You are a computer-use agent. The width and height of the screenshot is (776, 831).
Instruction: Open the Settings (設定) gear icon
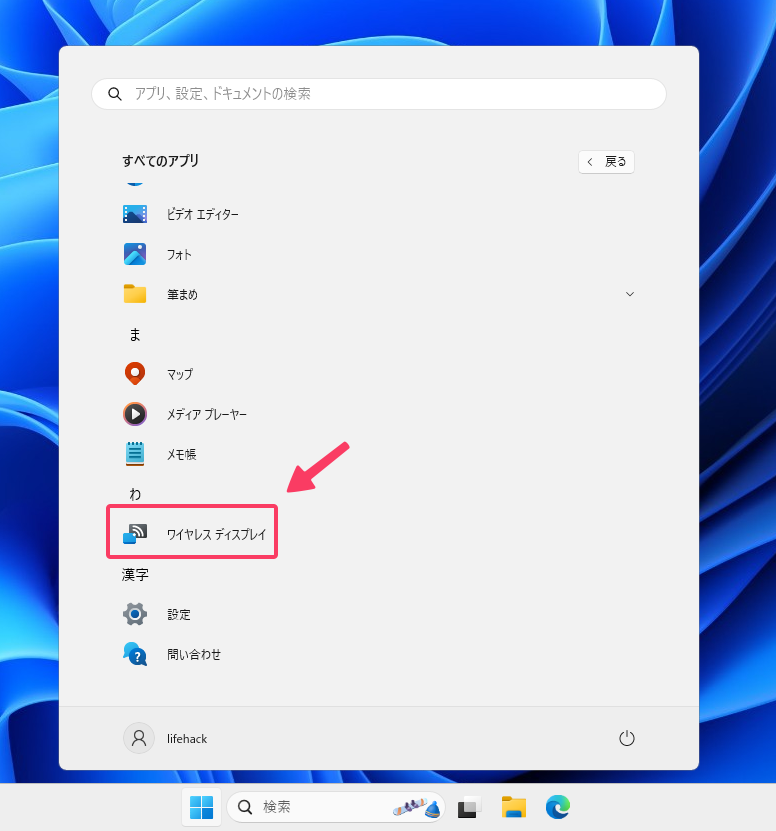click(135, 614)
